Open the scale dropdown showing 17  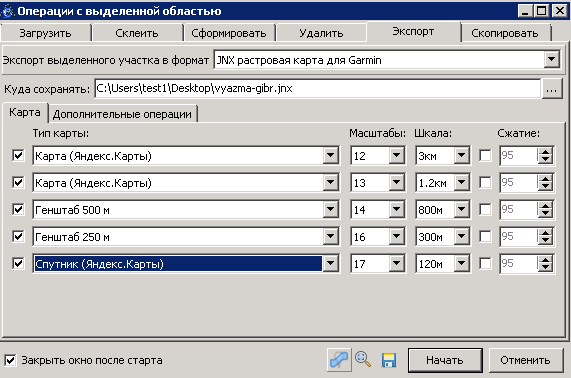pyautogui.click(x=396, y=263)
